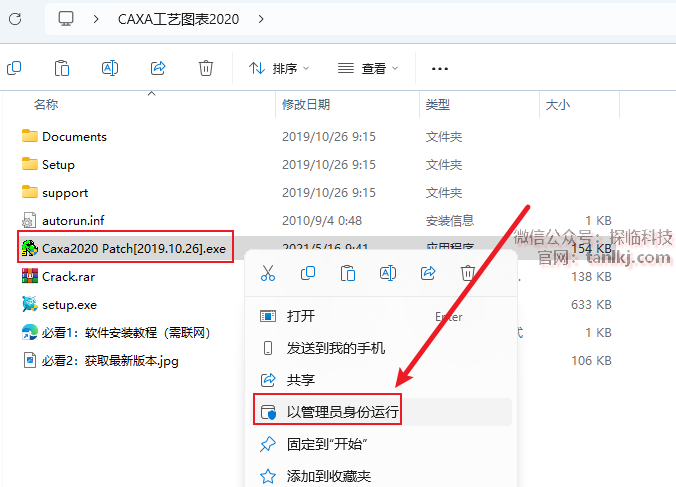Open the CAXA工艺图表2020 breadcrumb
The image size is (676, 487).
coord(178,19)
